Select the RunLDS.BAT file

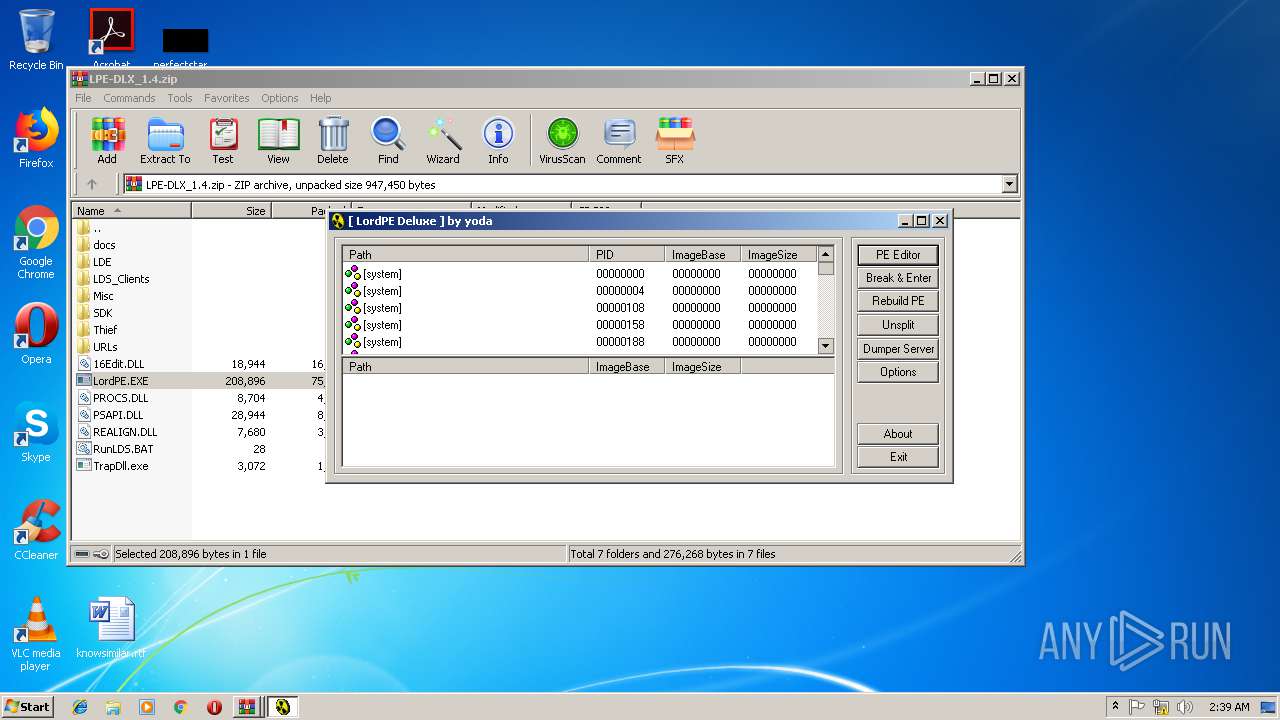(123, 449)
